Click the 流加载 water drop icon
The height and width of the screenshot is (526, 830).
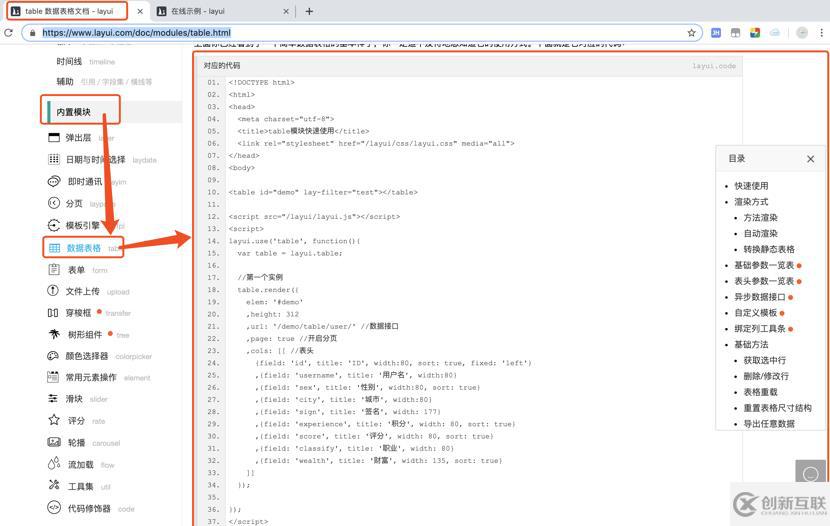click(54, 464)
